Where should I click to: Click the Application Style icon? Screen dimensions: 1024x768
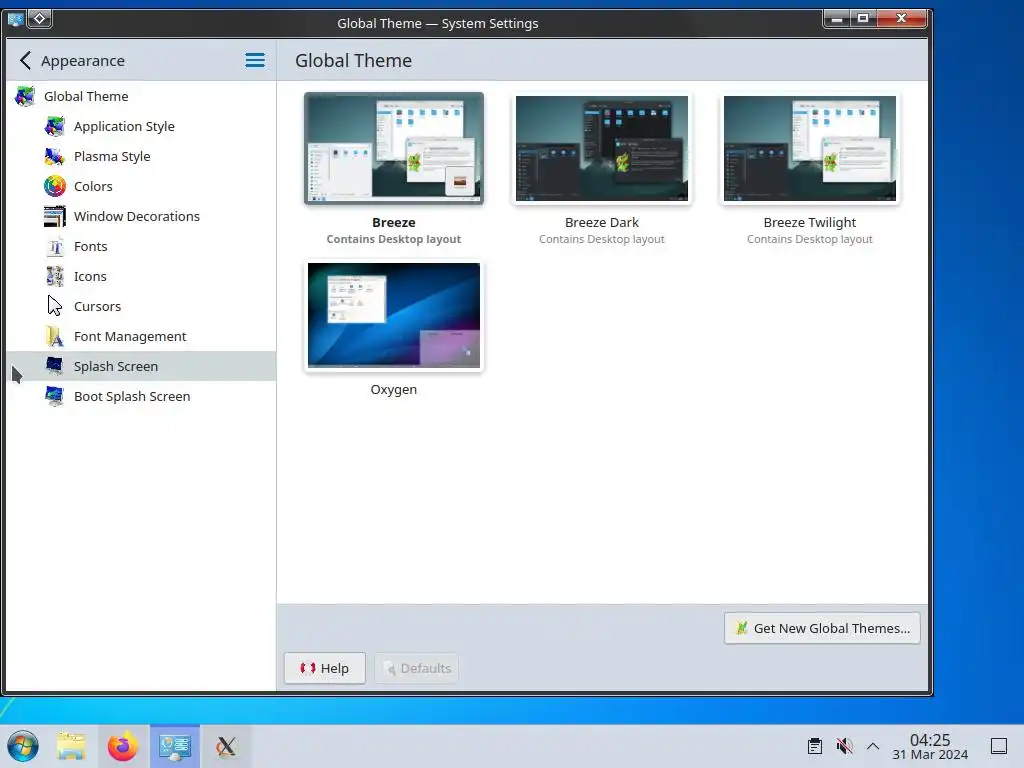[55, 127]
